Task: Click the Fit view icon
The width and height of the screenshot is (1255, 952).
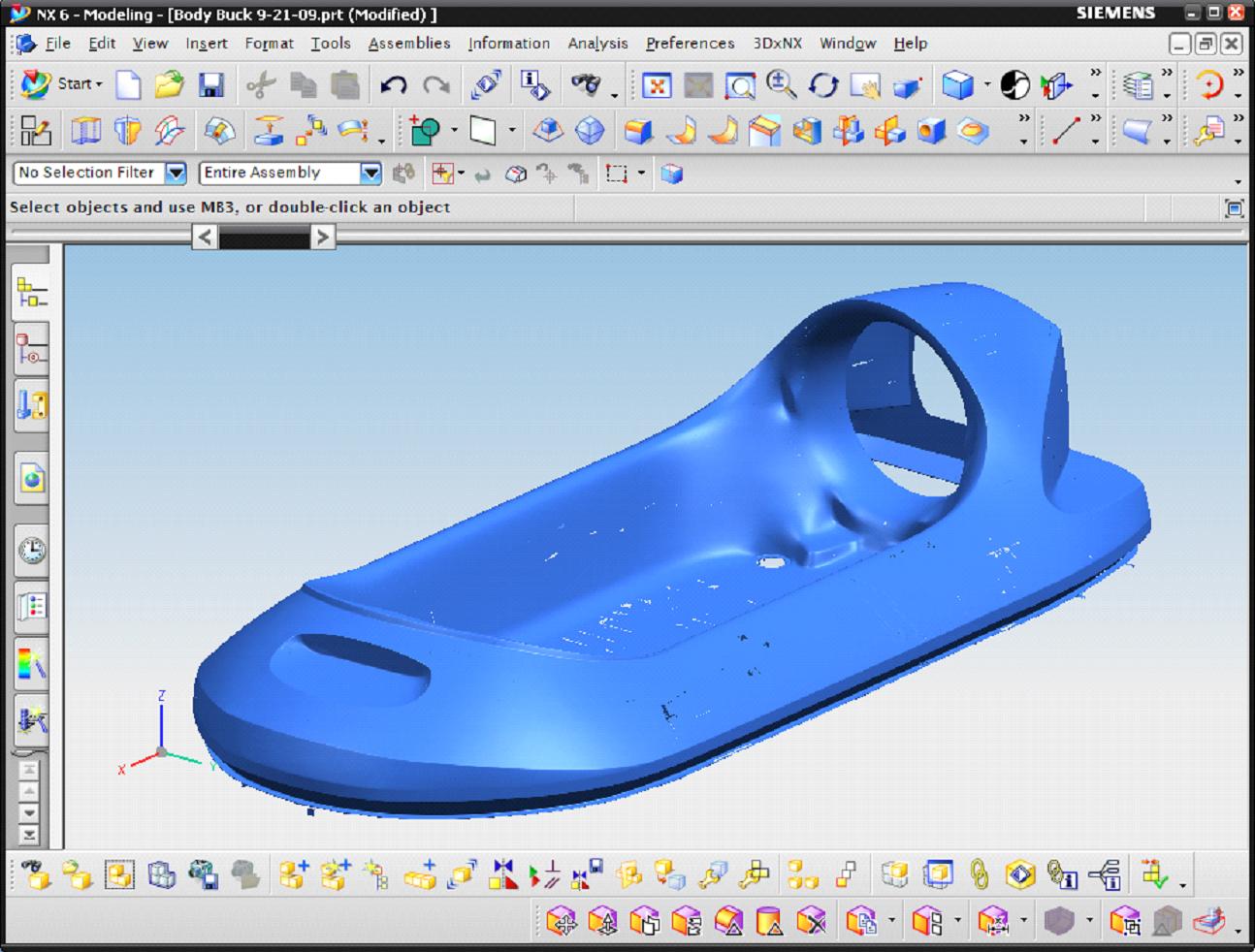Action: click(657, 85)
